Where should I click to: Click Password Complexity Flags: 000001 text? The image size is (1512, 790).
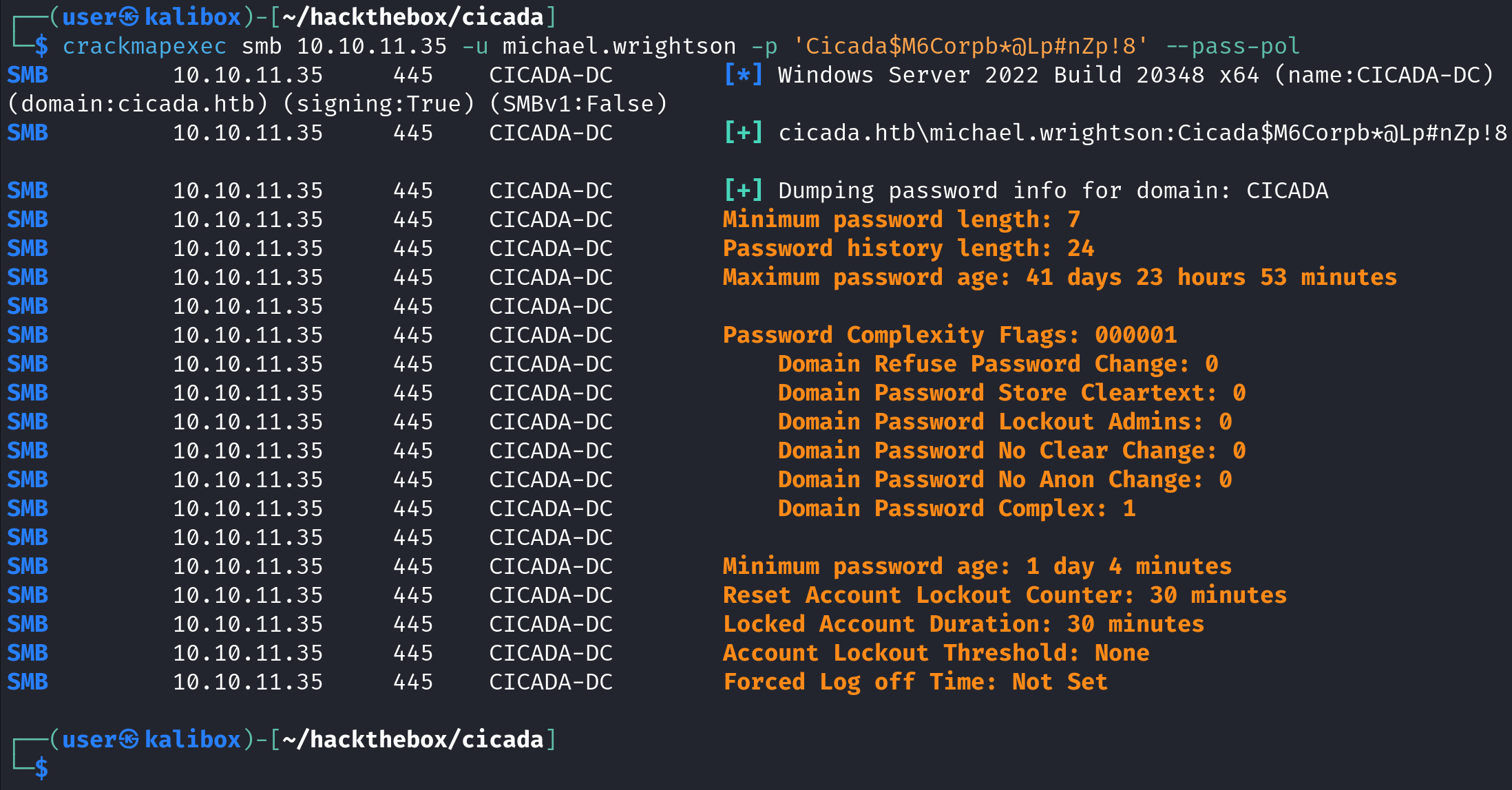[950, 335]
